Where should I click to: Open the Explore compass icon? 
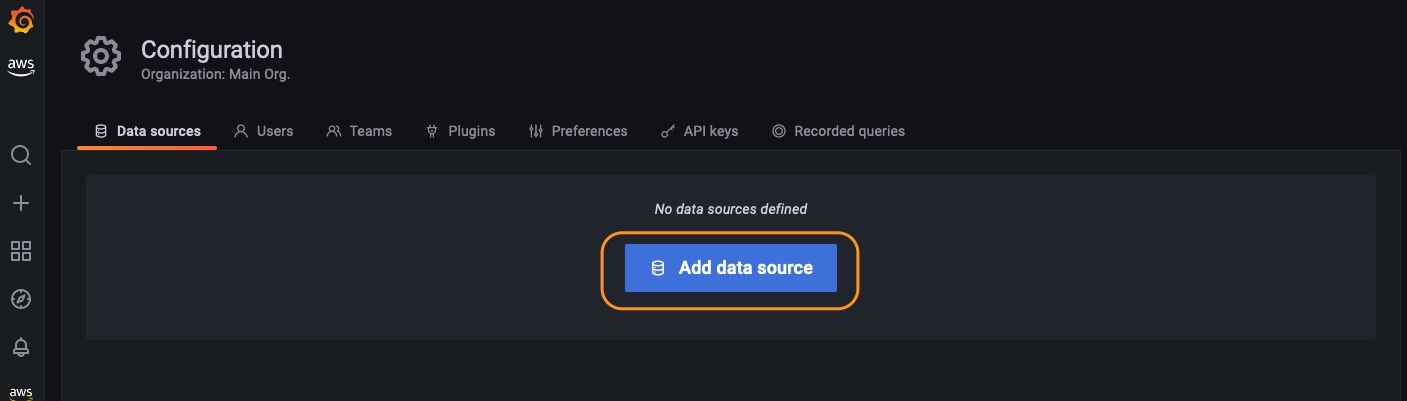tap(21, 299)
